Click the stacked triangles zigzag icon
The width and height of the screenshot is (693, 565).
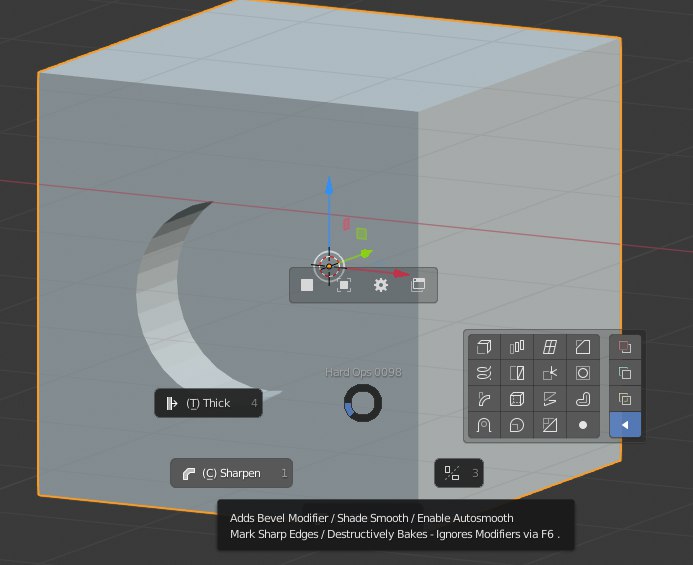(550, 399)
